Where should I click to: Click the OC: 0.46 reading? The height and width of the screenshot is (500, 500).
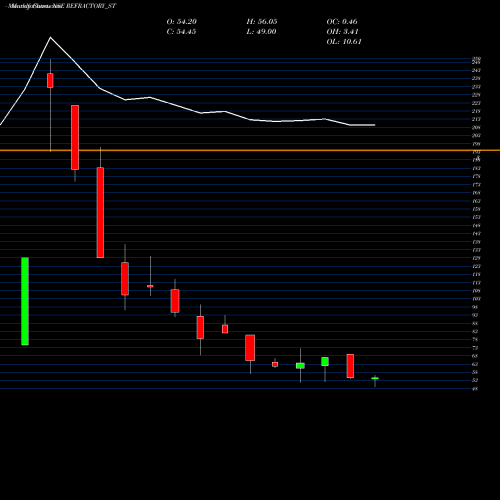click(x=342, y=22)
